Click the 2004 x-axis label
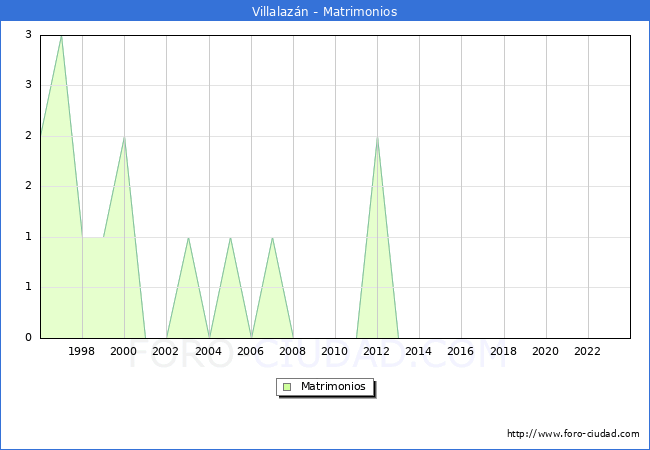The width and height of the screenshot is (650, 450). tap(208, 351)
